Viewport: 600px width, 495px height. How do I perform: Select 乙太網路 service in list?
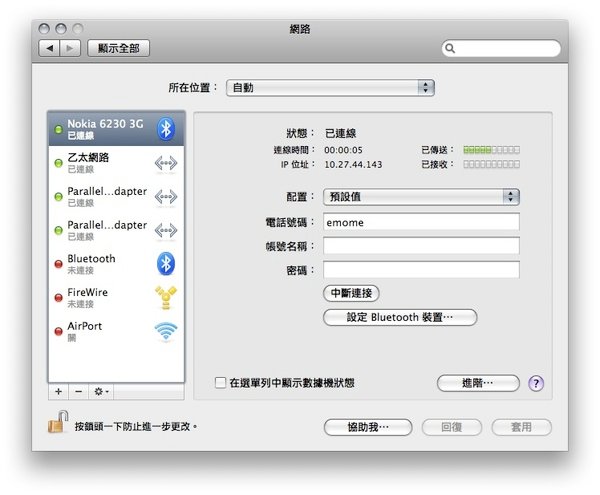click(x=116, y=163)
